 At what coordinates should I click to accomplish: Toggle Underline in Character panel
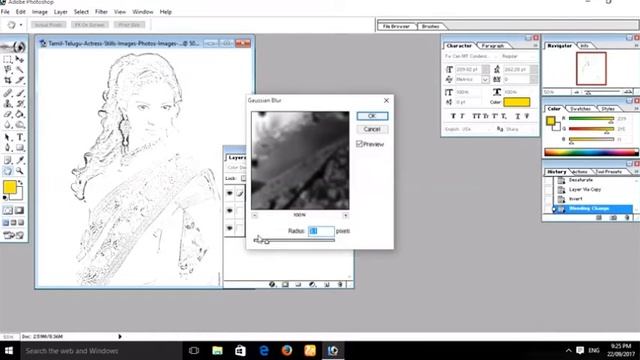click(x=518, y=116)
